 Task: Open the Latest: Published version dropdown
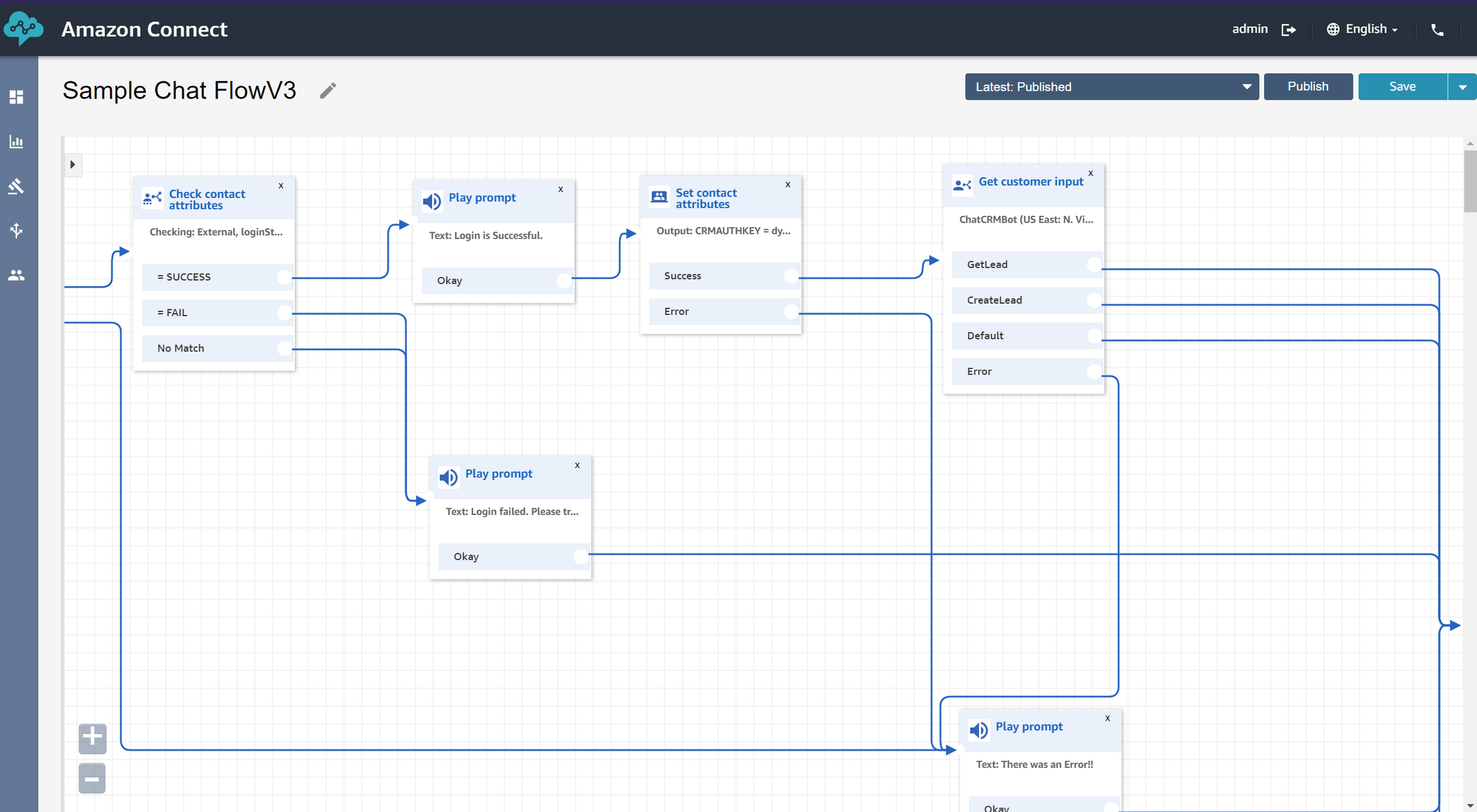[x=1112, y=86]
